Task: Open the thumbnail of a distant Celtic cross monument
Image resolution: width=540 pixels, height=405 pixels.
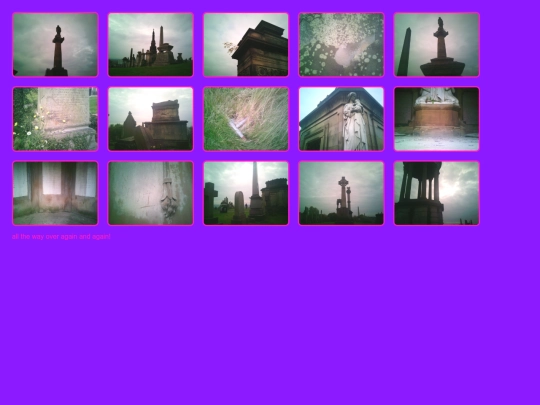Action: (x=341, y=194)
